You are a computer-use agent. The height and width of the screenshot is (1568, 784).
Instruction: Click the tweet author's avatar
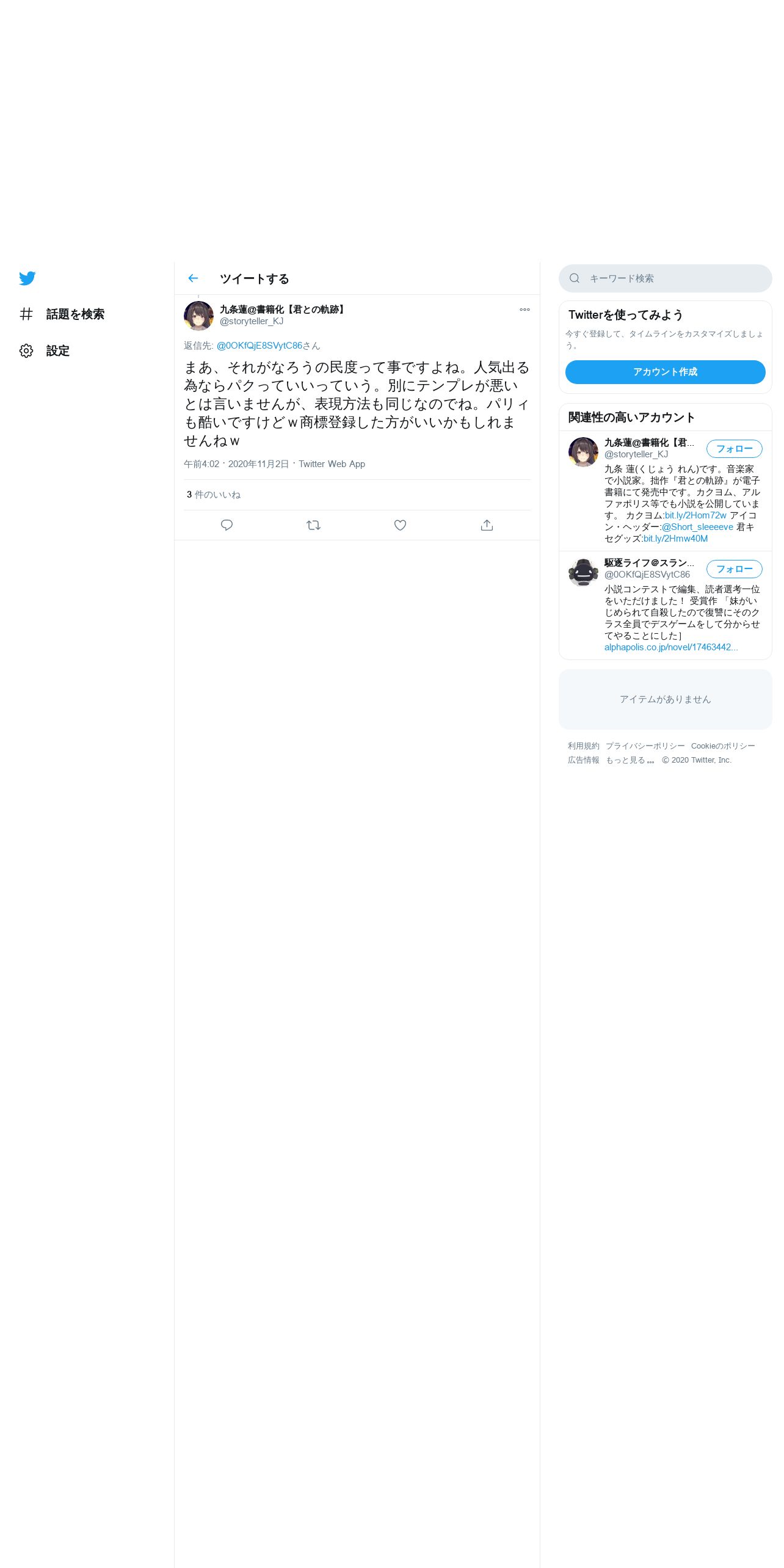click(198, 316)
